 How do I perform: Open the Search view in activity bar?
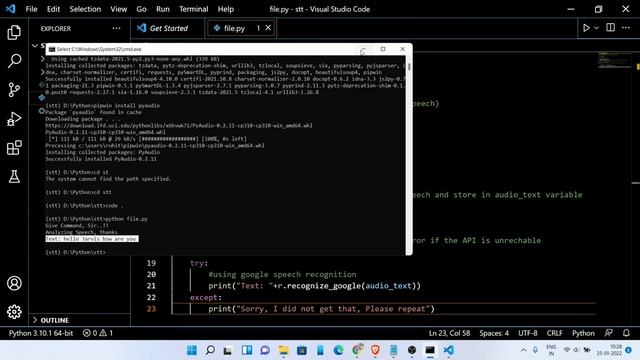14,61
